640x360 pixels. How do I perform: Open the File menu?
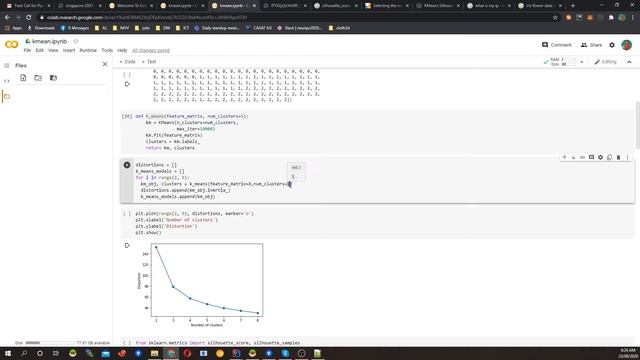[27, 50]
